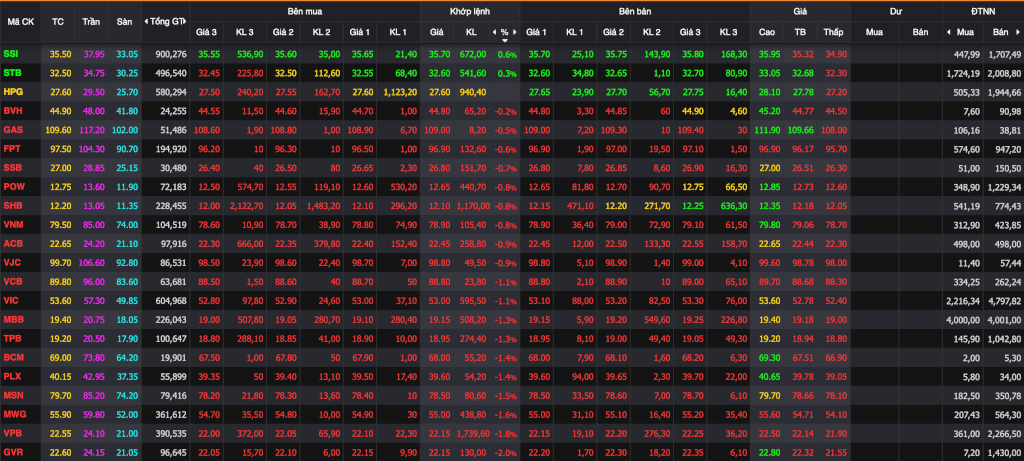
Task: Select the SHB stock row symbol
Action: tap(12, 206)
